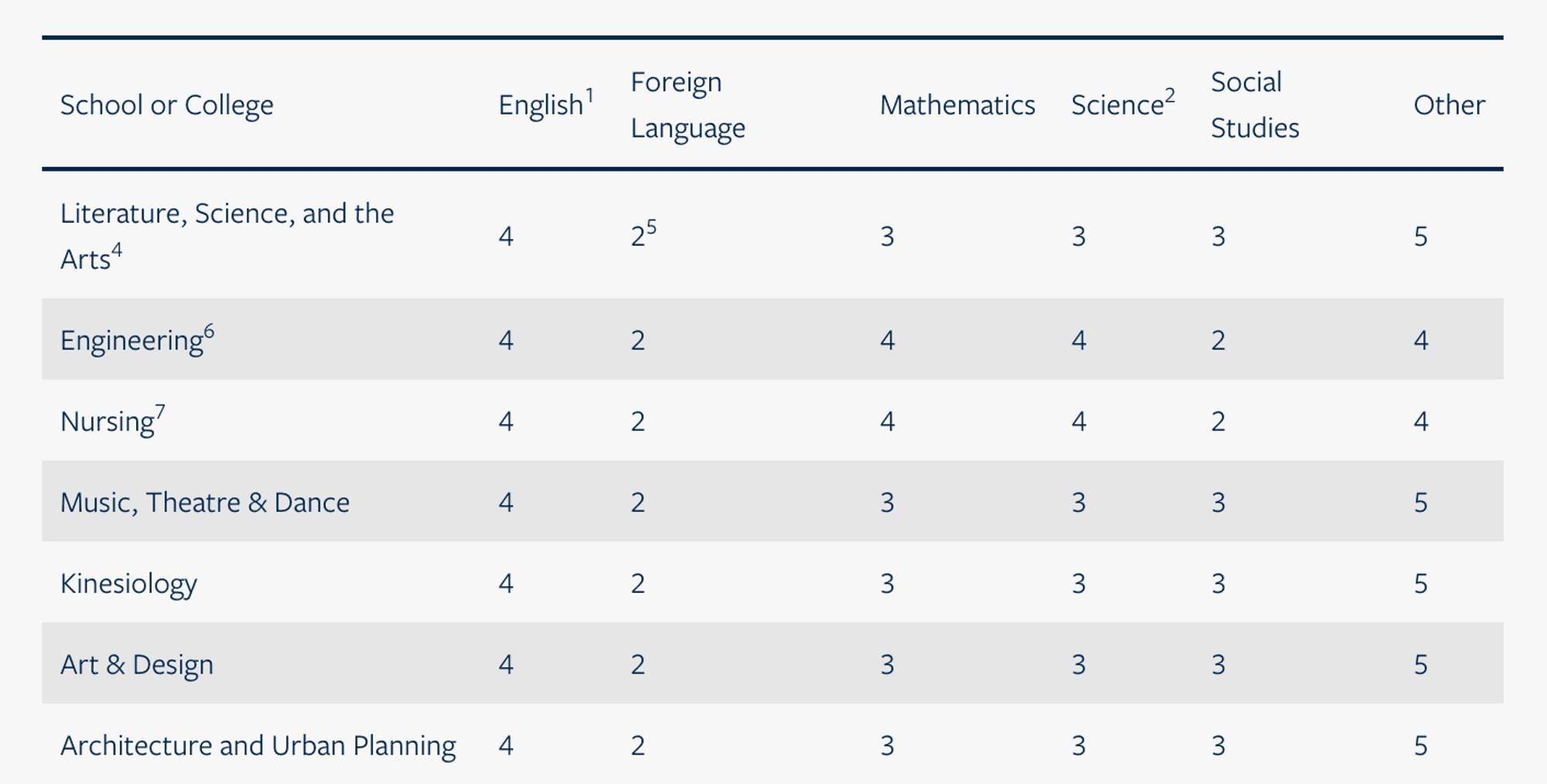
Task: Click footnote 2 superscript next to Science
Action: point(1170,96)
